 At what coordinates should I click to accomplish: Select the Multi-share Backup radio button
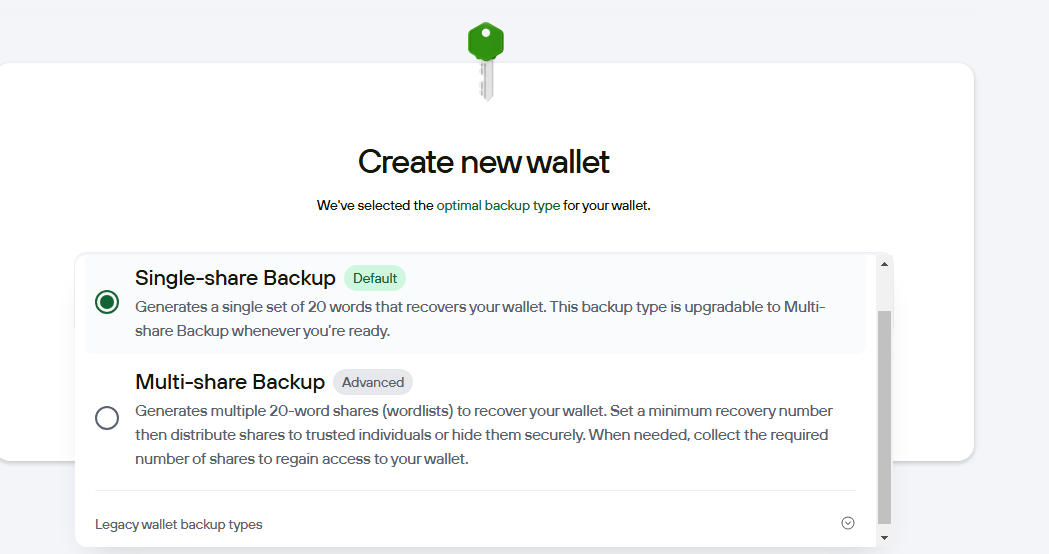click(x=107, y=418)
